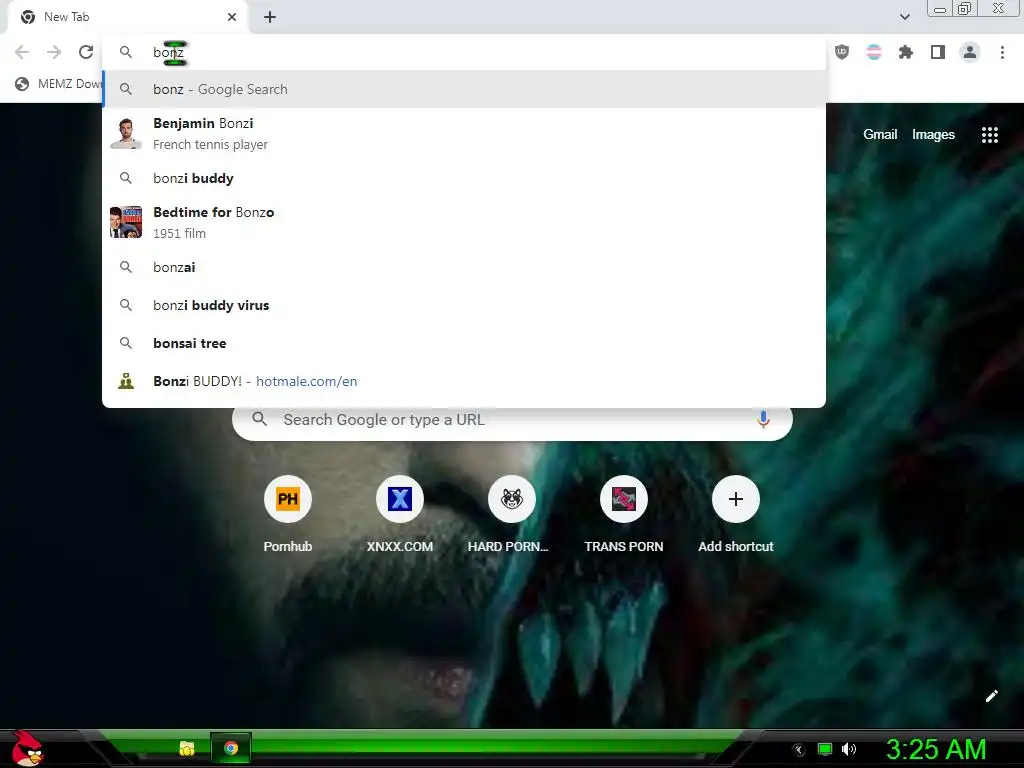Toggle the browser side panel icon
The height and width of the screenshot is (768, 1024).
coord(938,52)
